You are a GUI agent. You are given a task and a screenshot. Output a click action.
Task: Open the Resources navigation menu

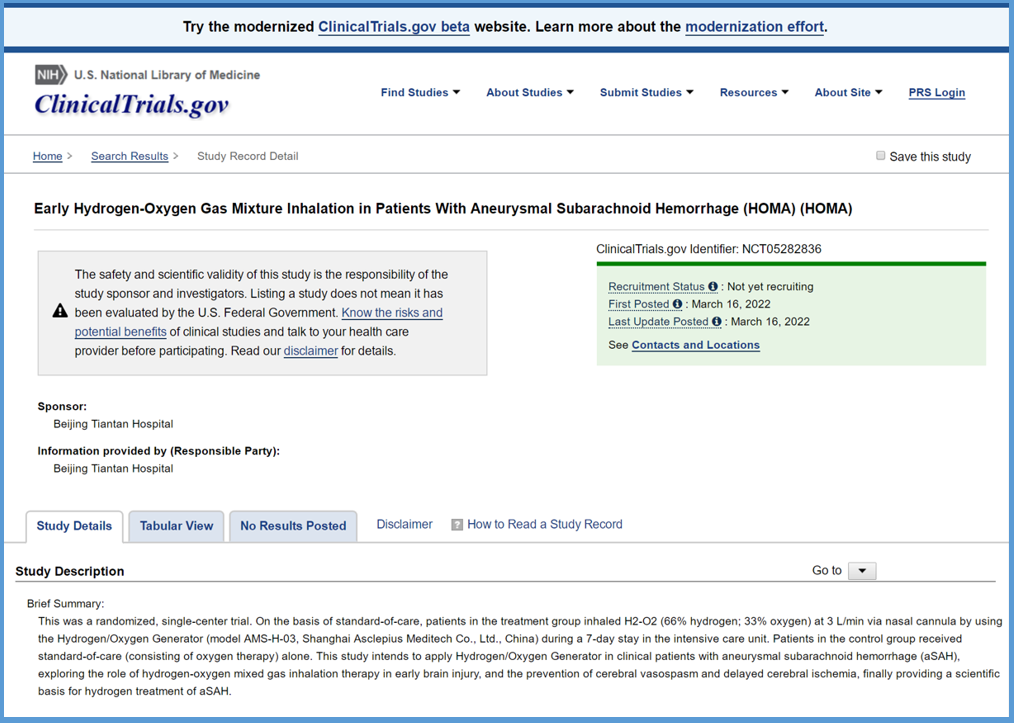click(x=754, y=93)
